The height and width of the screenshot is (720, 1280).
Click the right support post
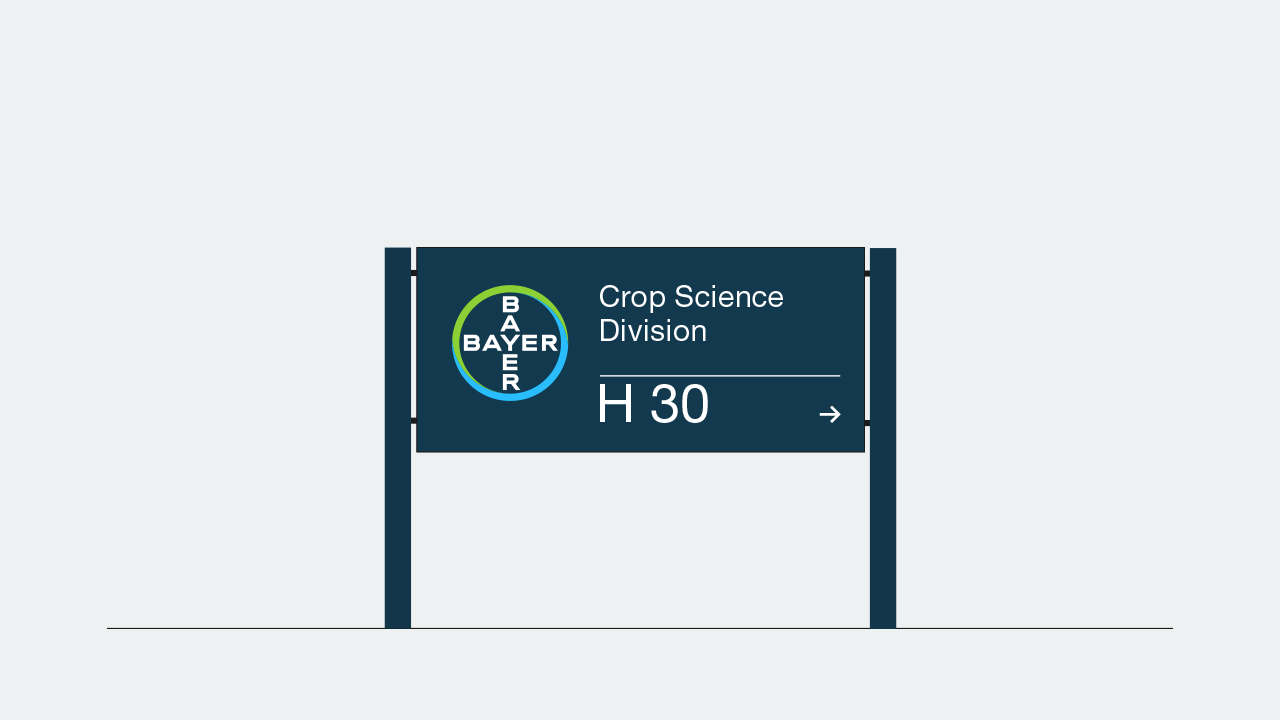tap(883, 438)
